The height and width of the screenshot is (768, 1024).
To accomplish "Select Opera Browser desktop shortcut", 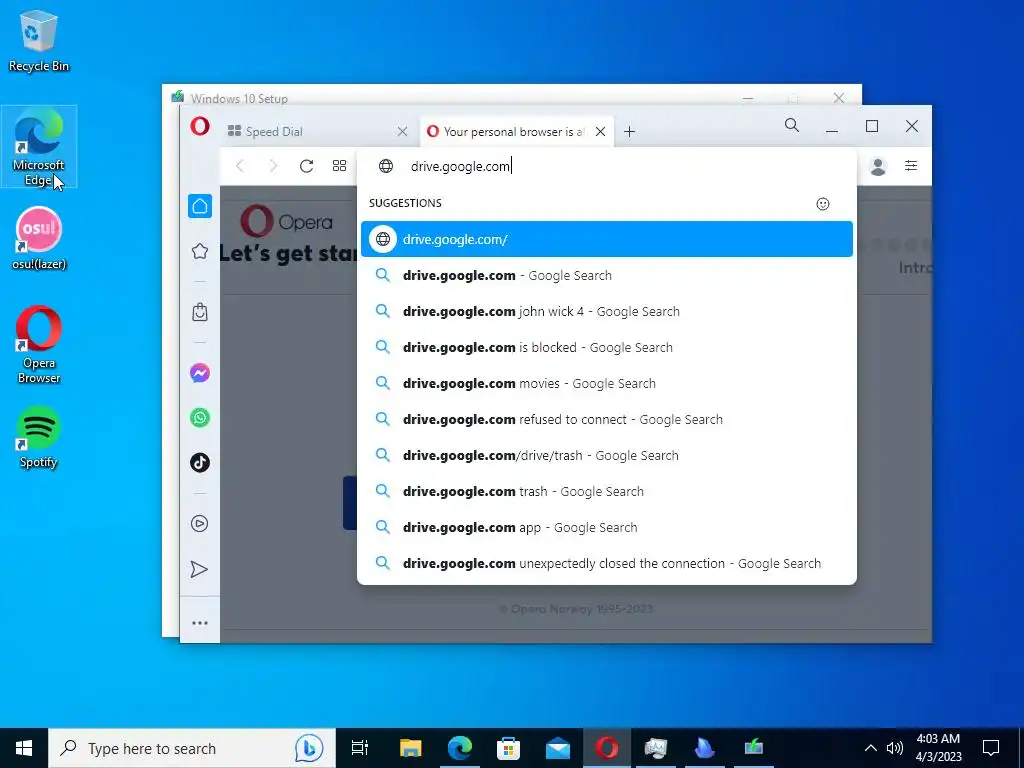I will point(39,345).
